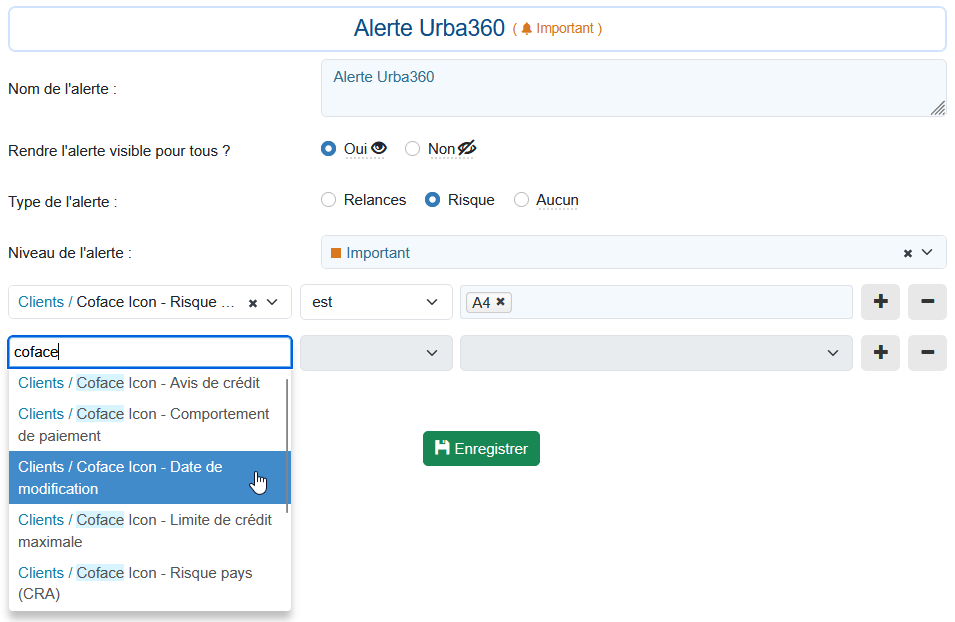Click the orange Important color square
Screen dimensions: 955x622
pos(336,253)
